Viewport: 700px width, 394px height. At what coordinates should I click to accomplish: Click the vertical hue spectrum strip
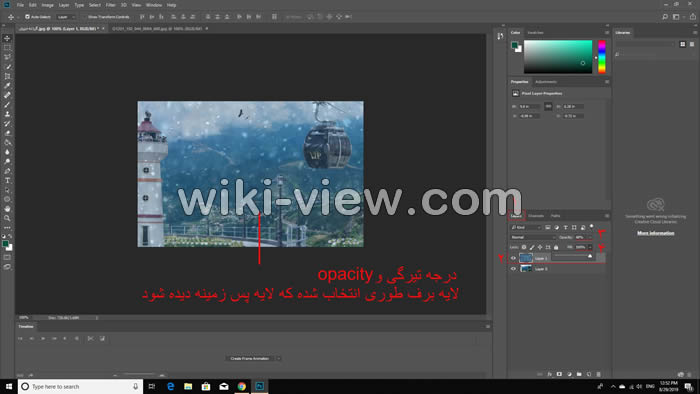[602, 57]
